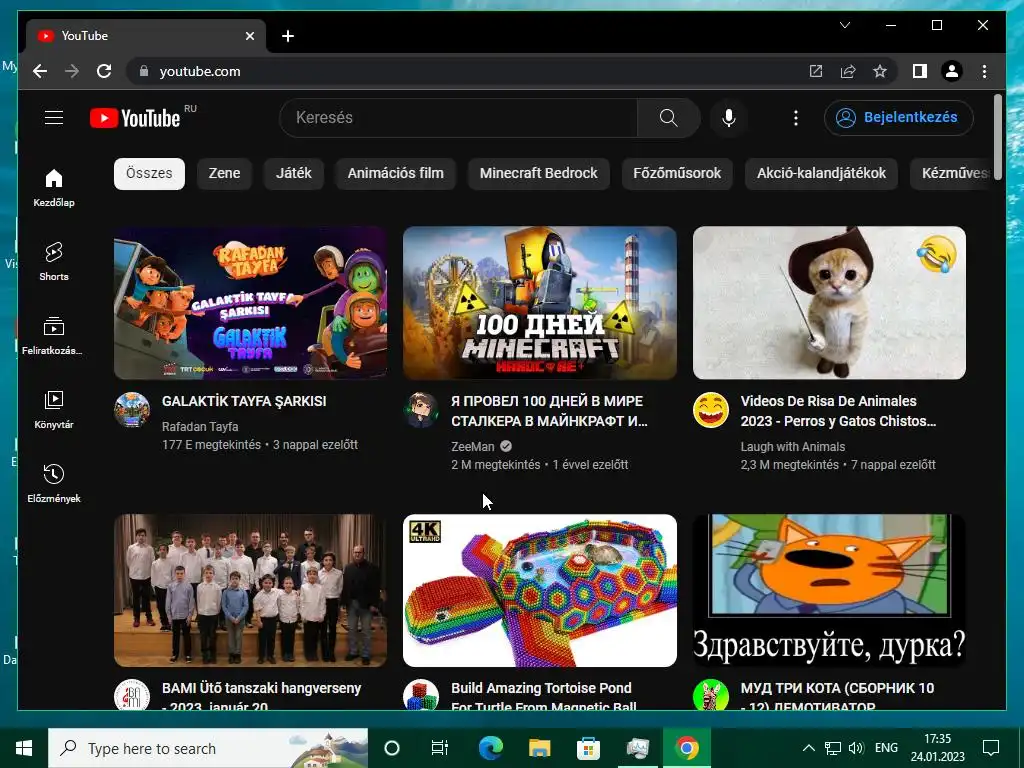Open Könyvtár in sidebar
1024x768 pixels.
point(54,409)
